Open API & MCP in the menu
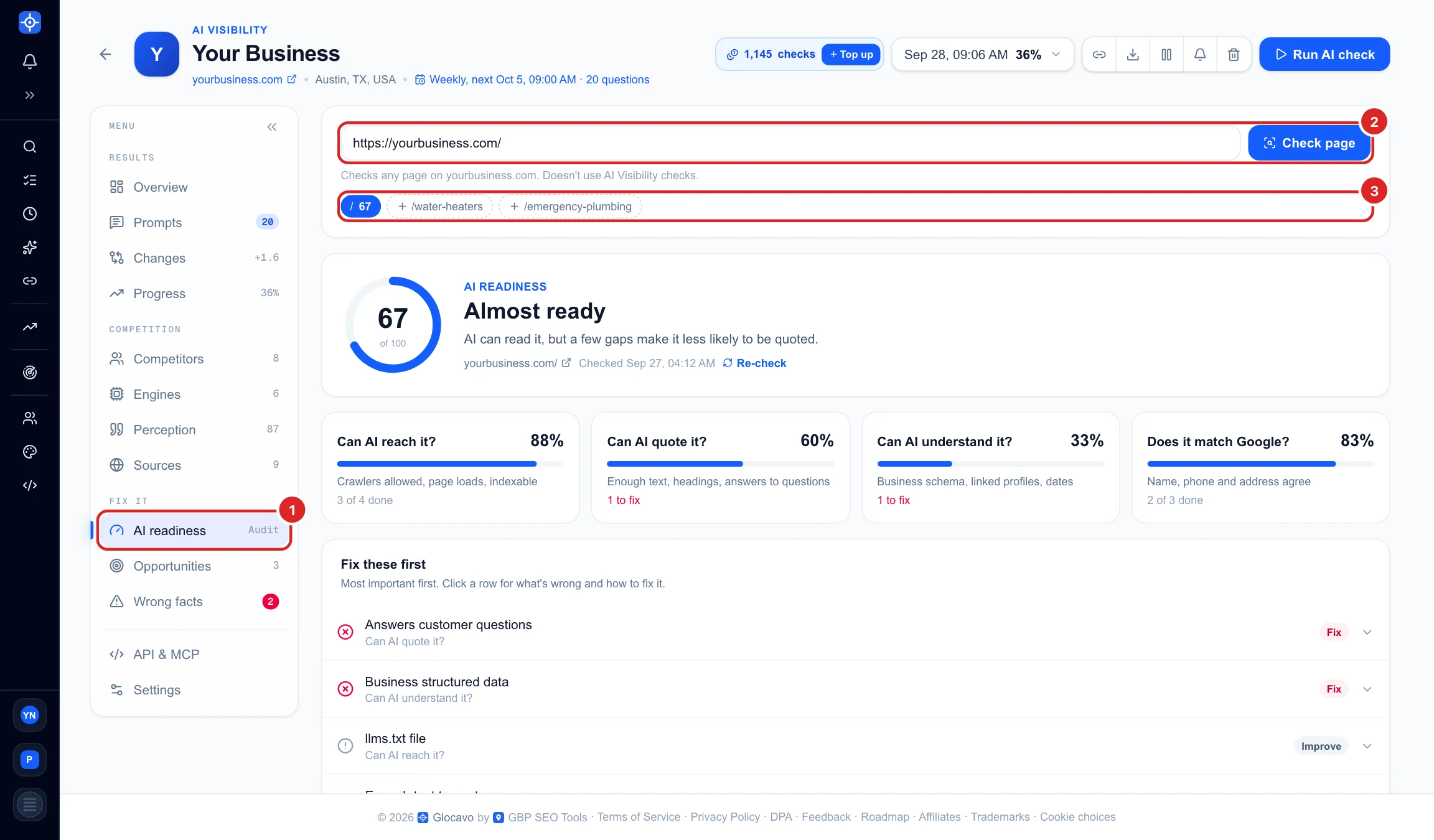Screen dimensions: 1434x840 pos(194,655)
